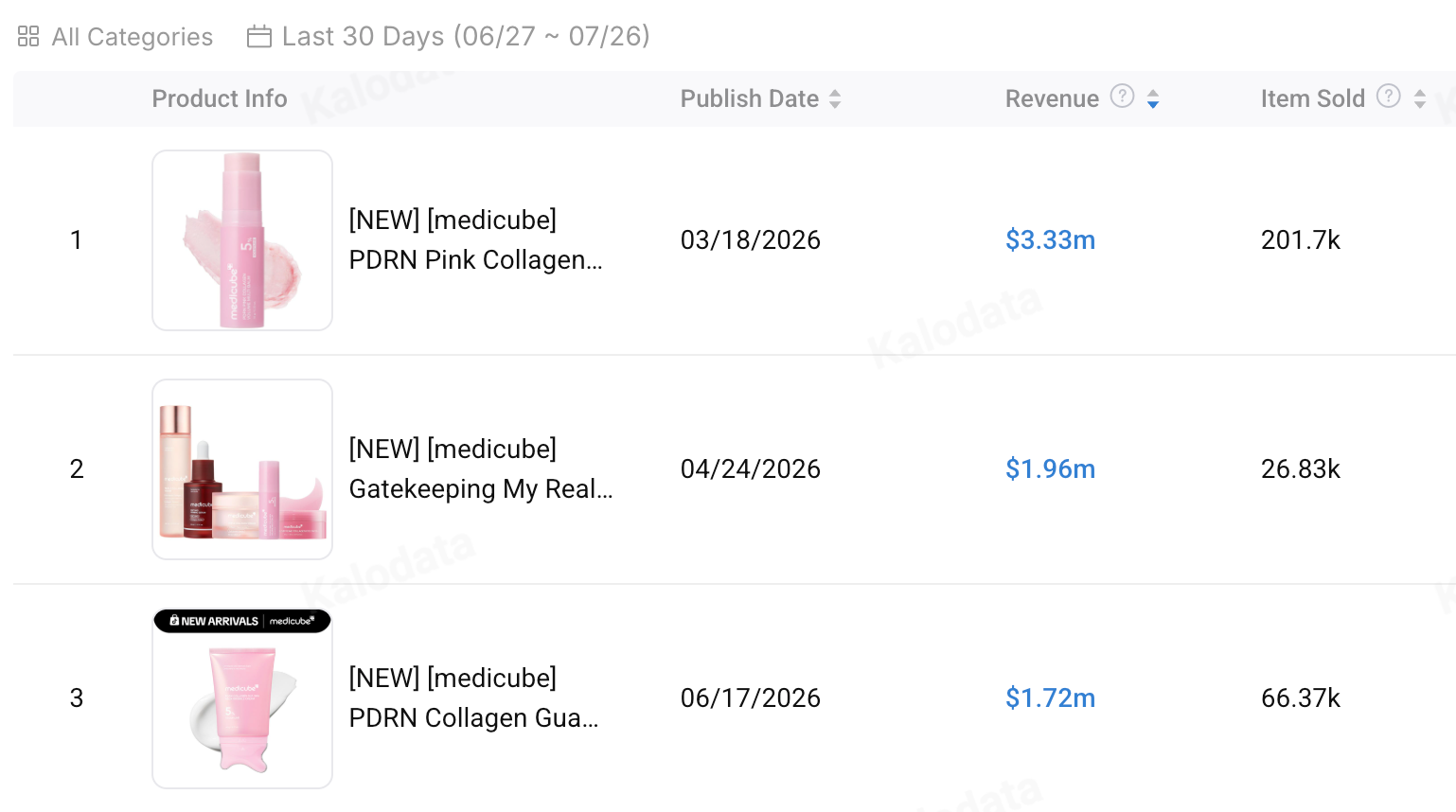Open the Last 30 Days date range picker
Viewport: 1456px width, 812px height.
[449, 36]
